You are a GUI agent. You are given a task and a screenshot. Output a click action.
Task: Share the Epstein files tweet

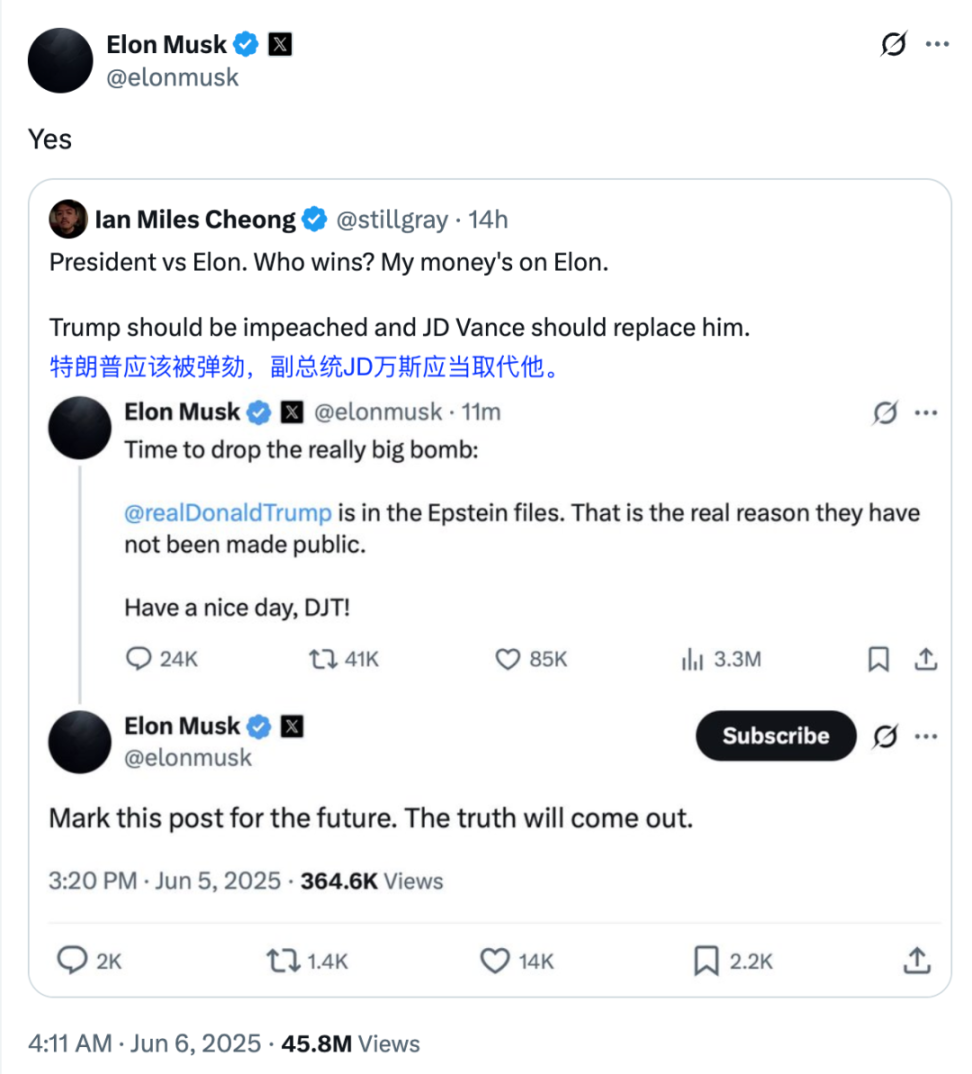925,659
